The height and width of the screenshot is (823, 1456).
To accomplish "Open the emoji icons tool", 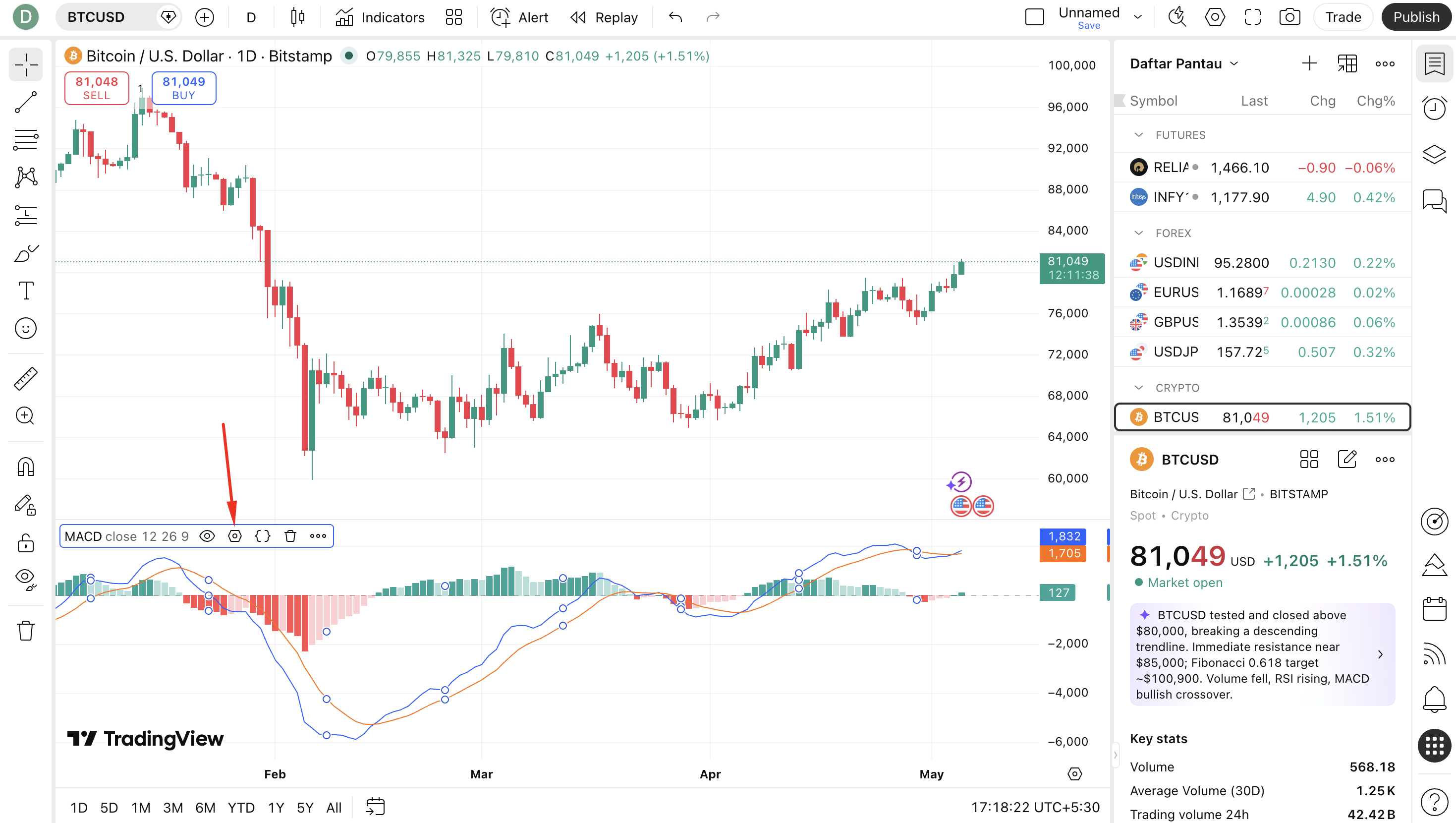I will (25, 328).
